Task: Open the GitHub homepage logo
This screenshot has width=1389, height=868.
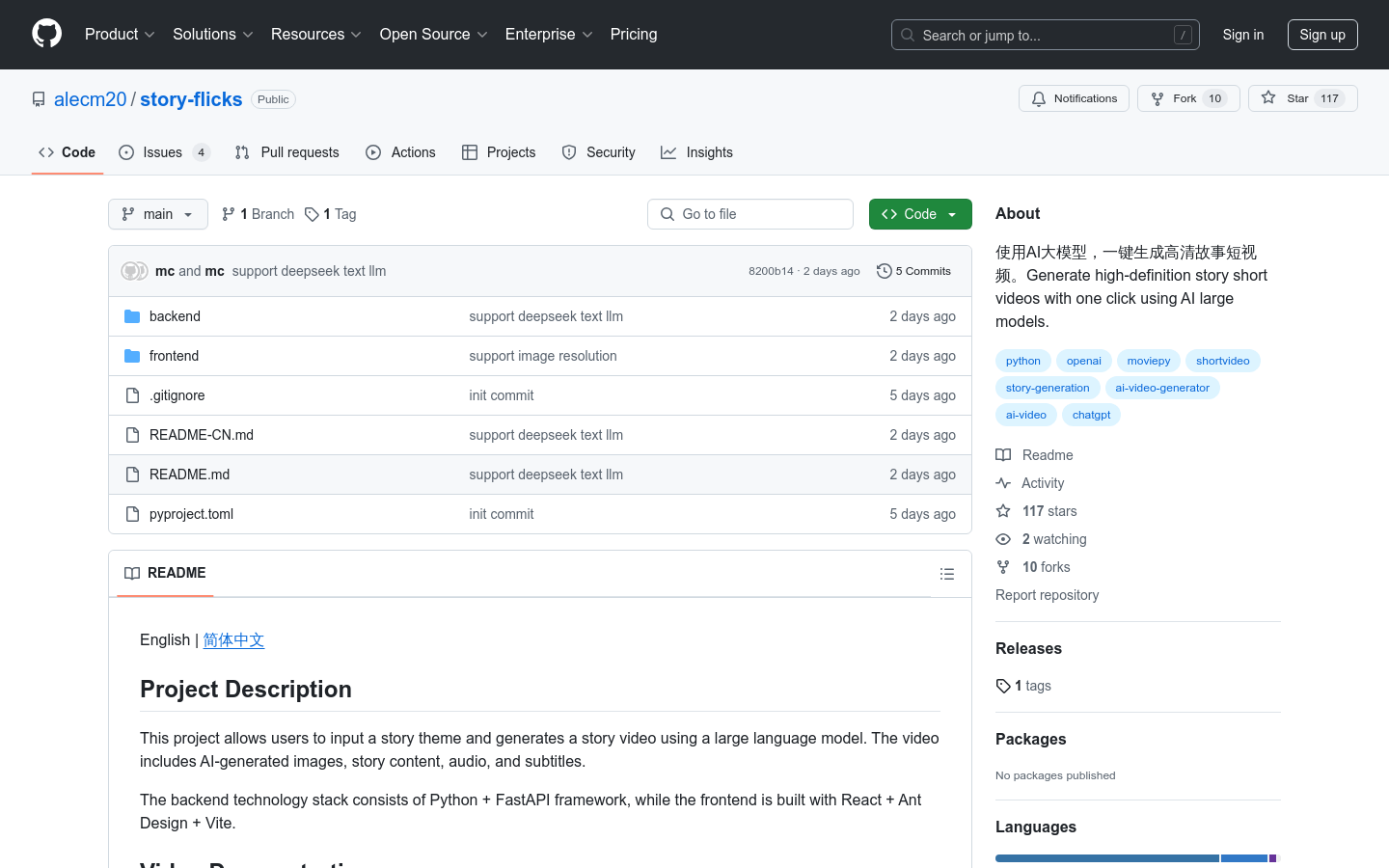Action: pos(46,34)
